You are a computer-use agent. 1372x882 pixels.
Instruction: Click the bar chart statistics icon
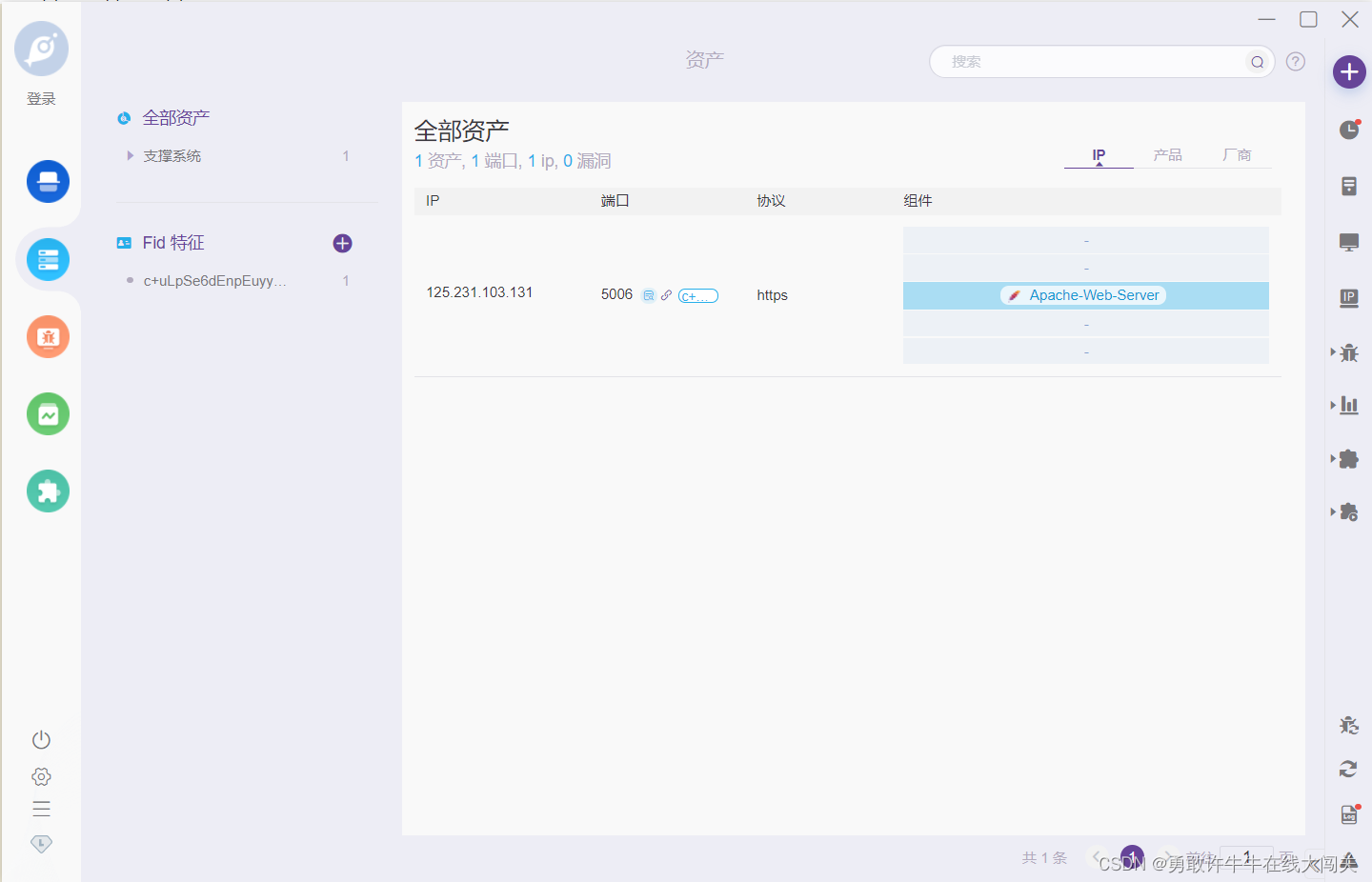[x=1349, y=405]
